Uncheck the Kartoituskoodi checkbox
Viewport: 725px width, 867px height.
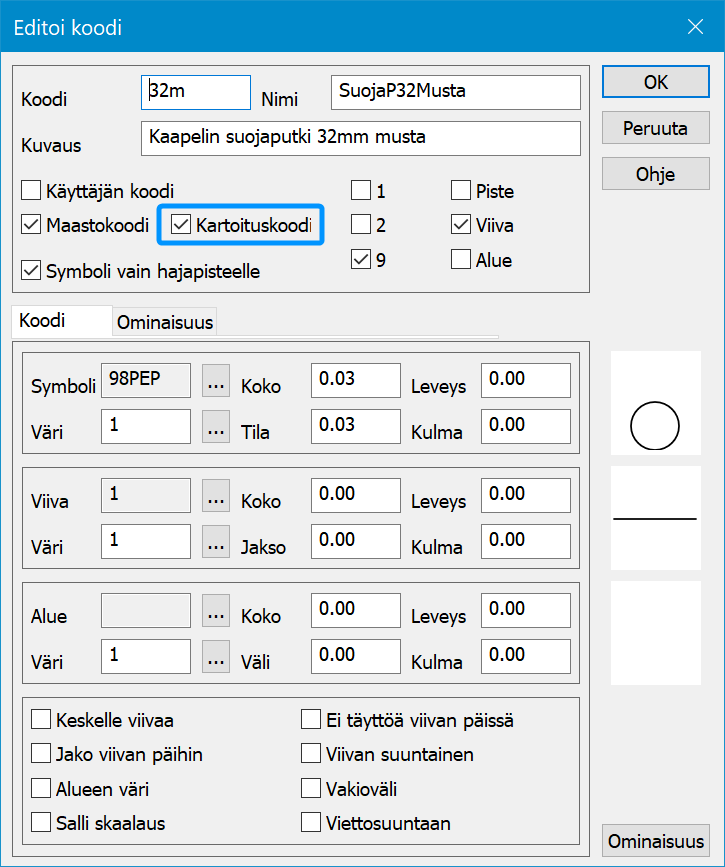182,225
